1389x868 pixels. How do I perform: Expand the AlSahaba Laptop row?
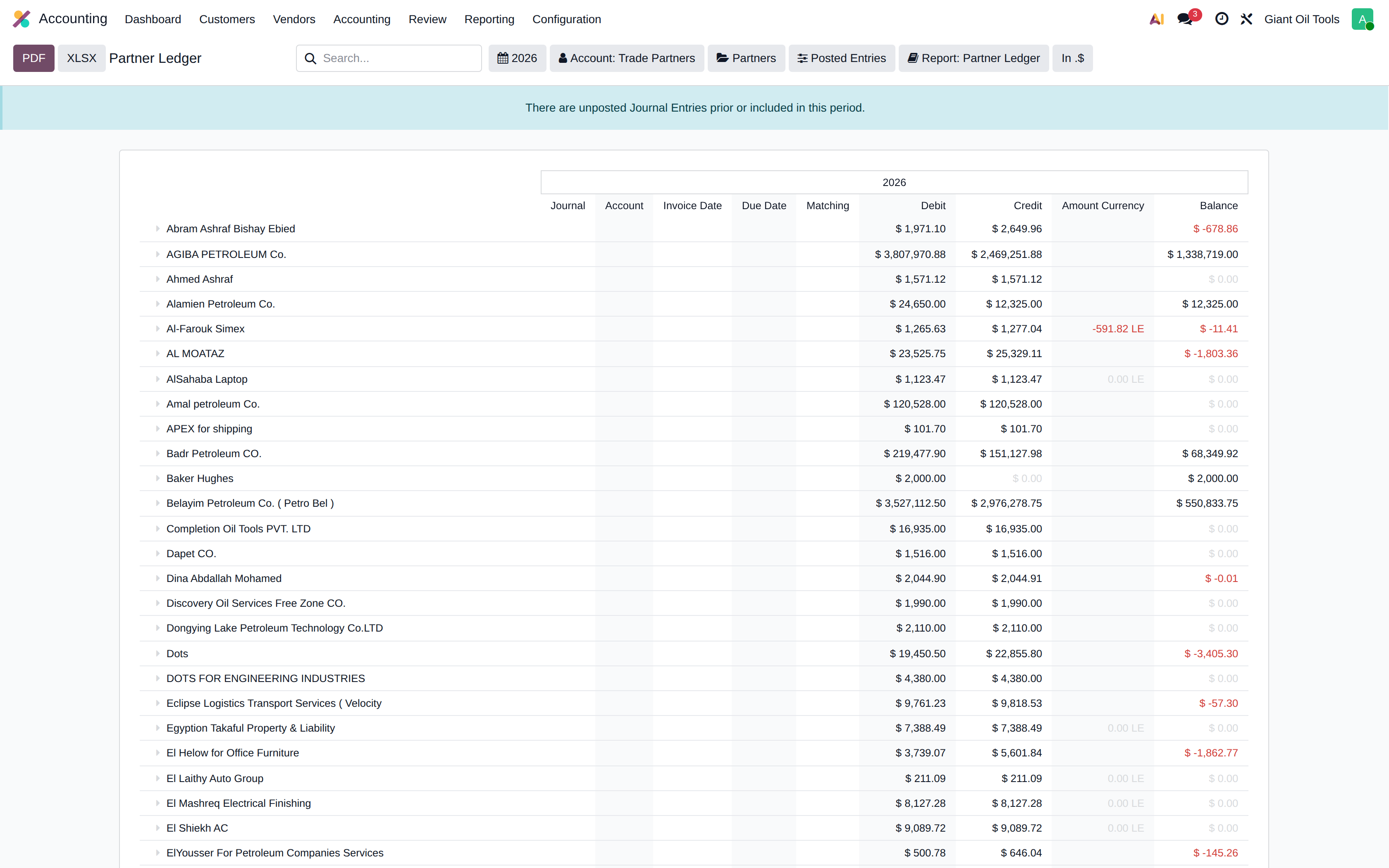(x=157, y=379)
